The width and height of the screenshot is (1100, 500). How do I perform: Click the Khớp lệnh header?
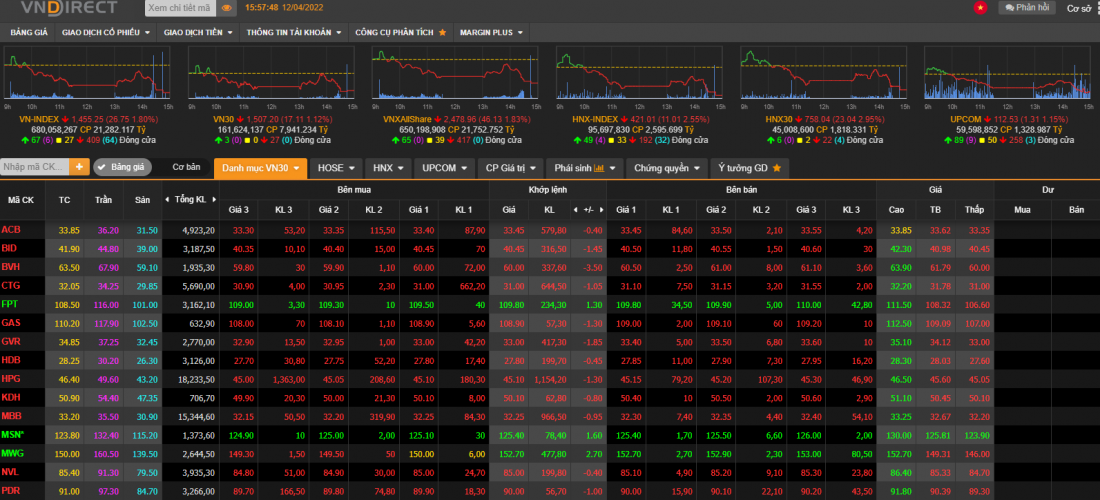click(547, 189)
